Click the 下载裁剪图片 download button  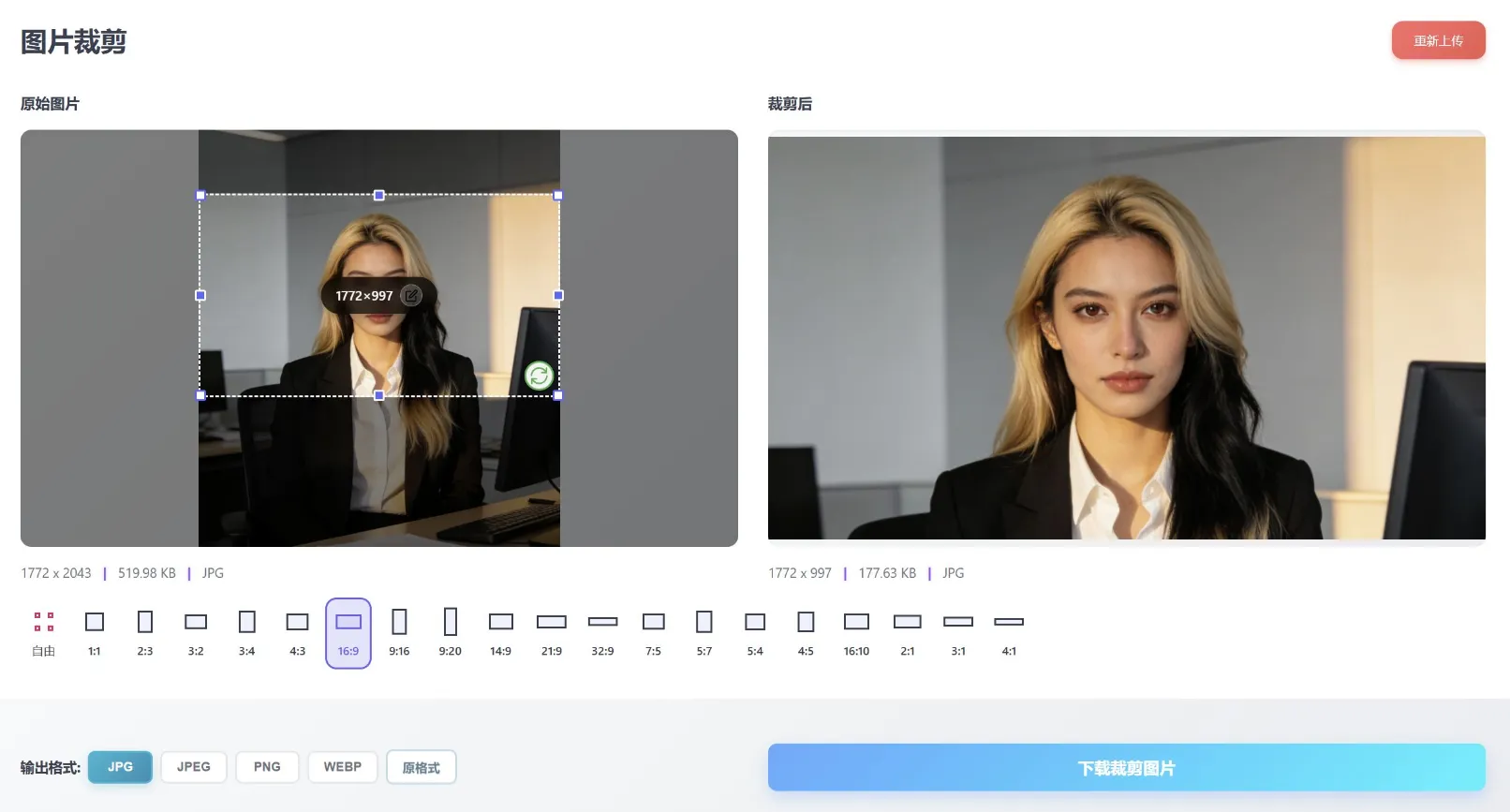[1127, 768]
